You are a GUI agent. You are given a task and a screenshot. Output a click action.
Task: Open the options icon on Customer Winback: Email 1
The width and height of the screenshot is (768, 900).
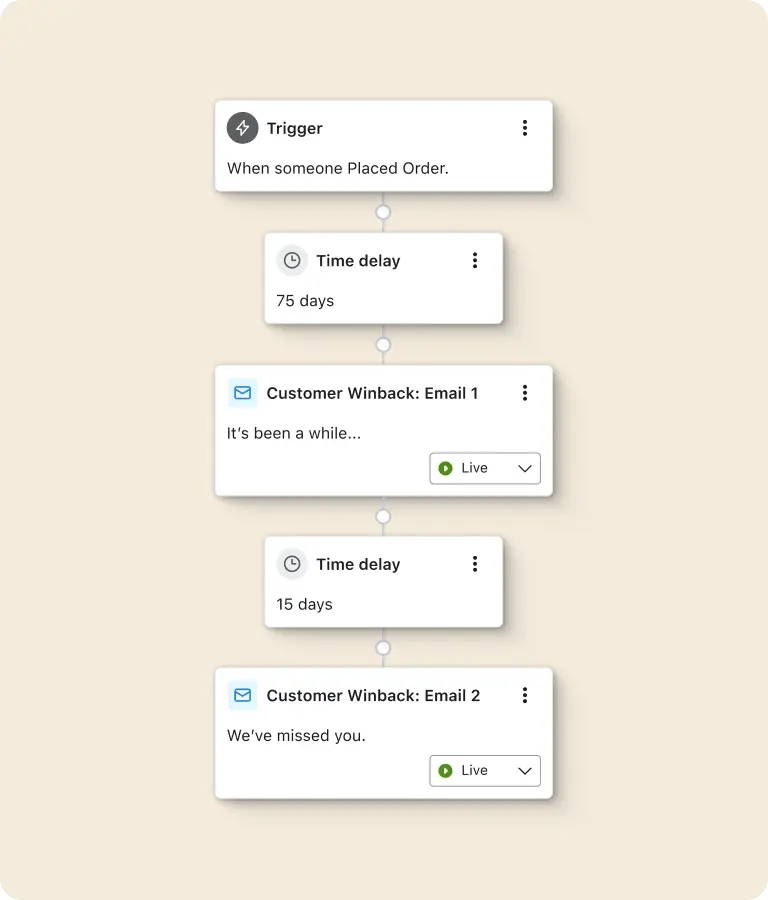pos(525,393)
